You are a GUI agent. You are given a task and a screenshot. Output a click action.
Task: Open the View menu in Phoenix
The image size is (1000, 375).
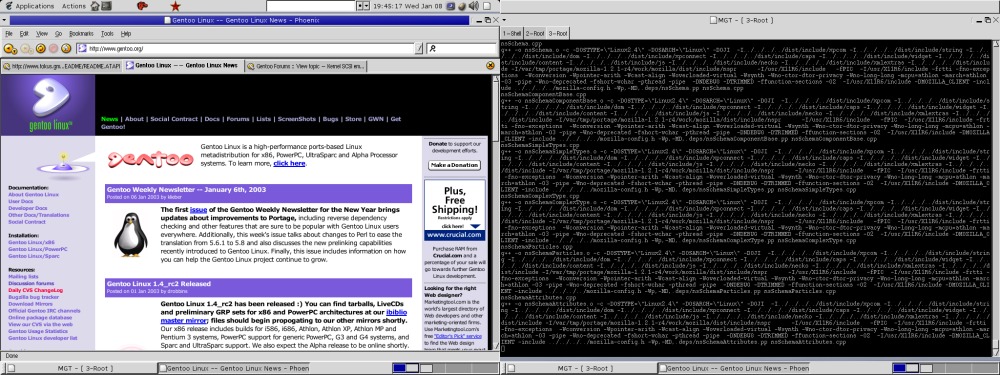click(x=41, y=34)
